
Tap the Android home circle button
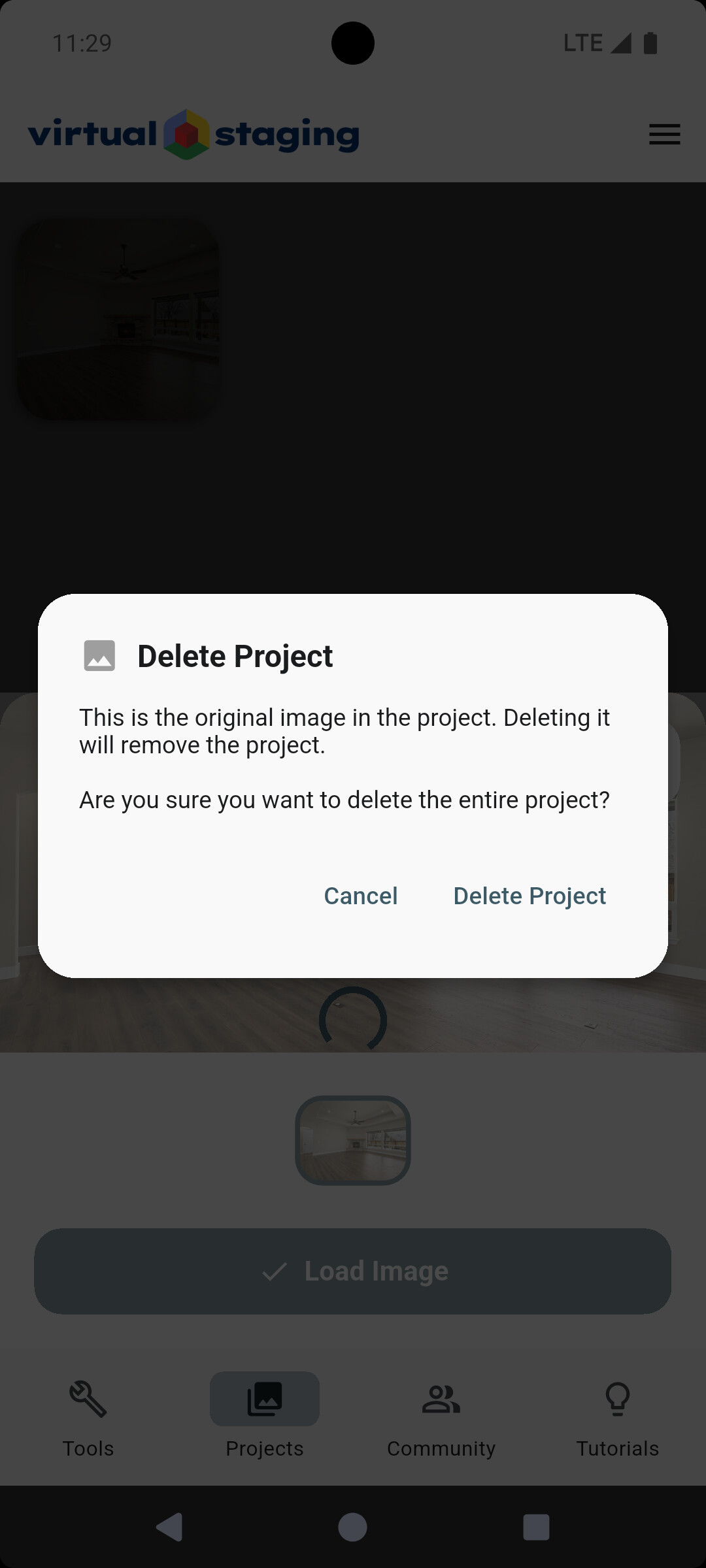coord(353,1527)
